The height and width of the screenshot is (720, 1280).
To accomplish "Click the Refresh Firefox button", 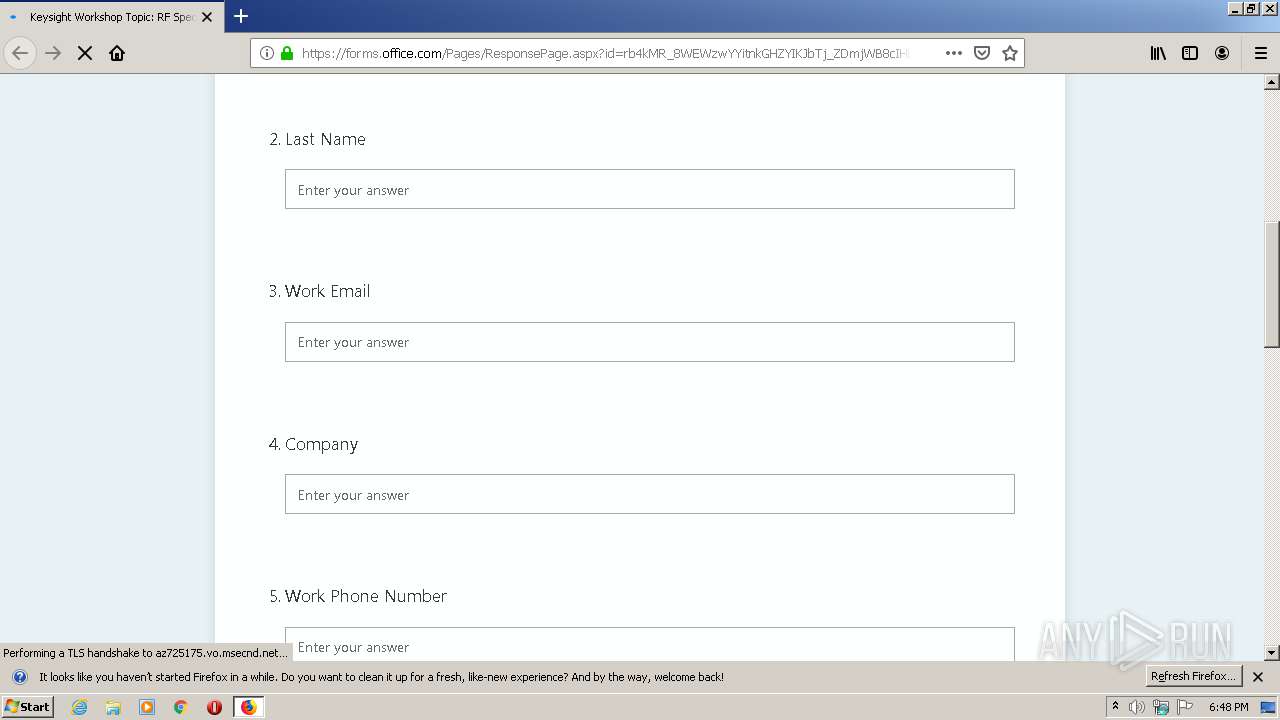I will [x=1193, y=676].
